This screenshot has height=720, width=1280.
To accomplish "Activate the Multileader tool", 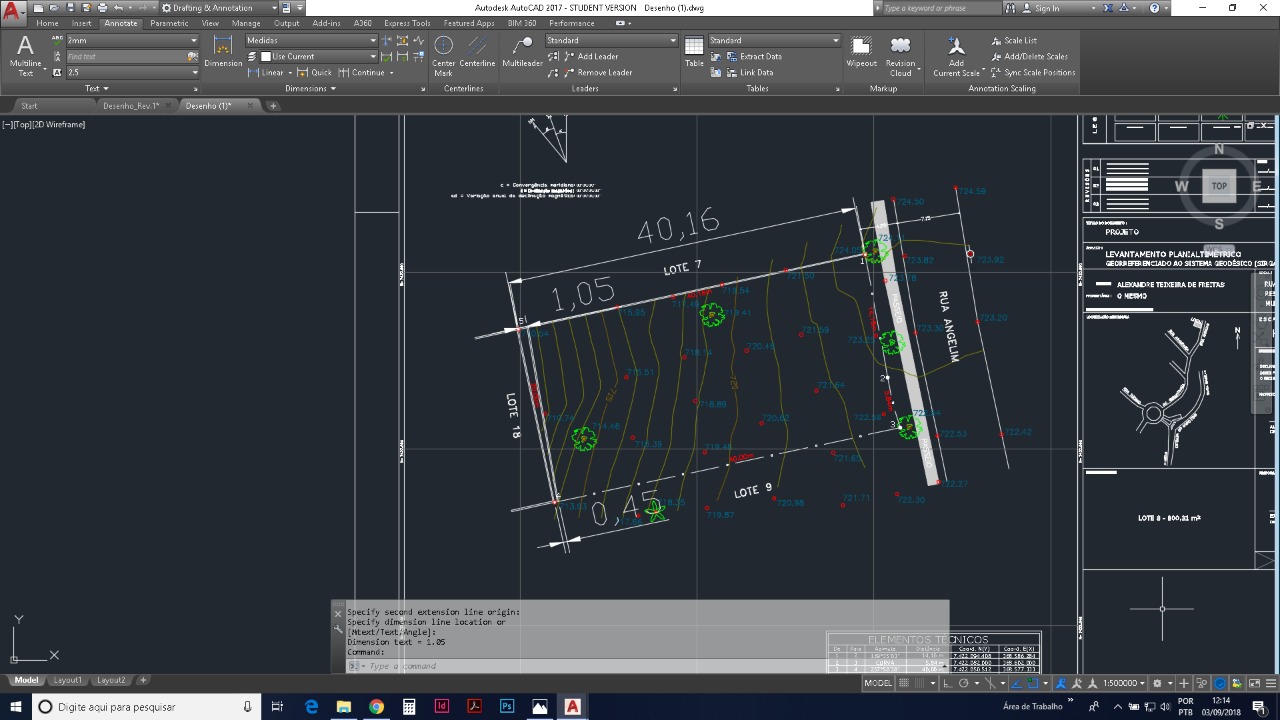I will tap(522, 52).
